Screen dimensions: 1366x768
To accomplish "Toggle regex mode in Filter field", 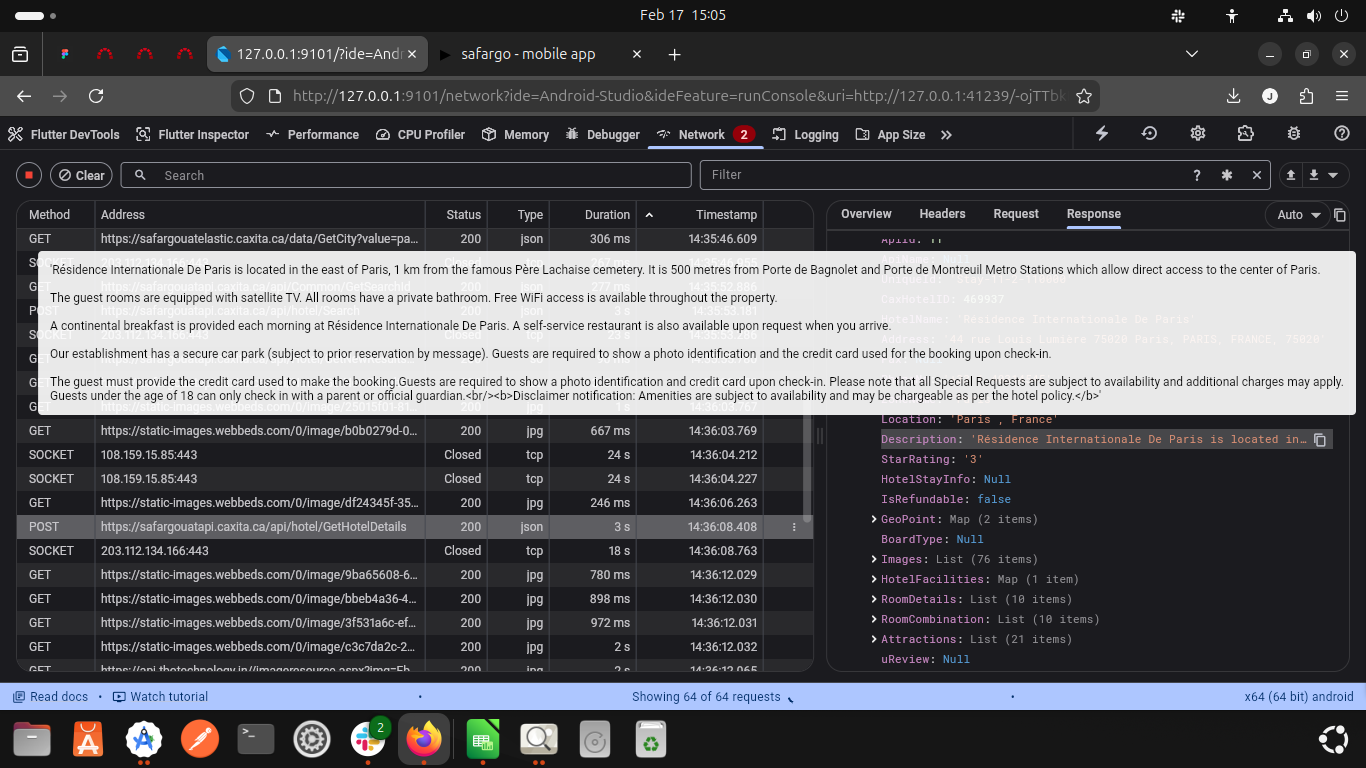I will (1227, 175).
